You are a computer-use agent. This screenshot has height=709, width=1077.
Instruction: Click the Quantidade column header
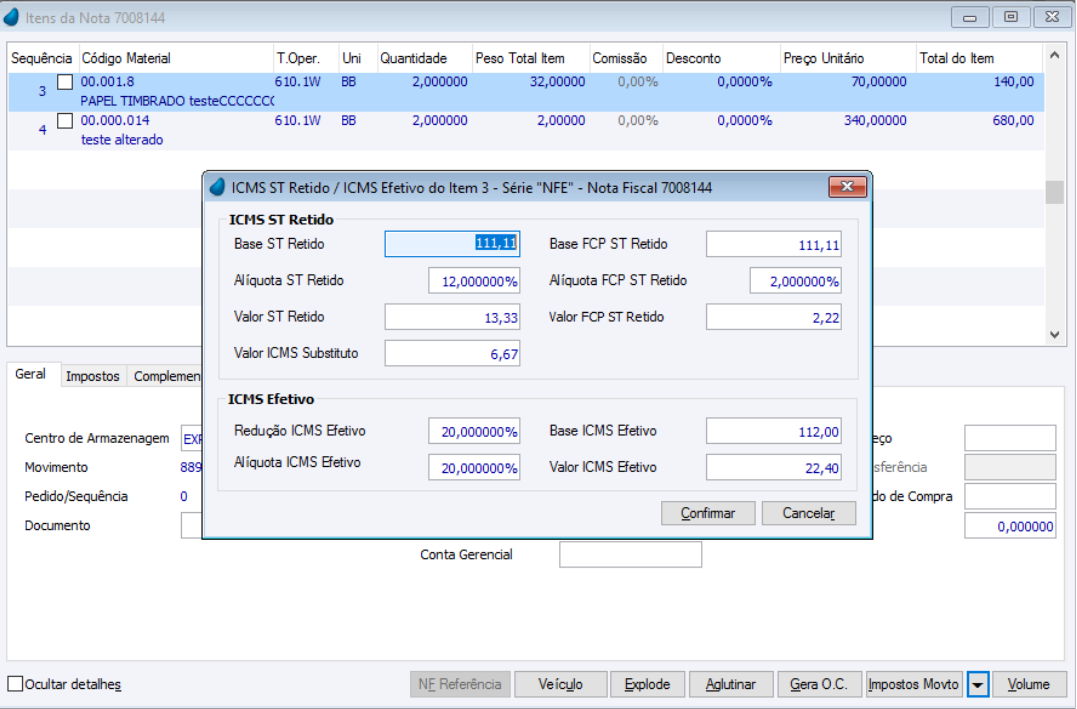tap(424, 58)
